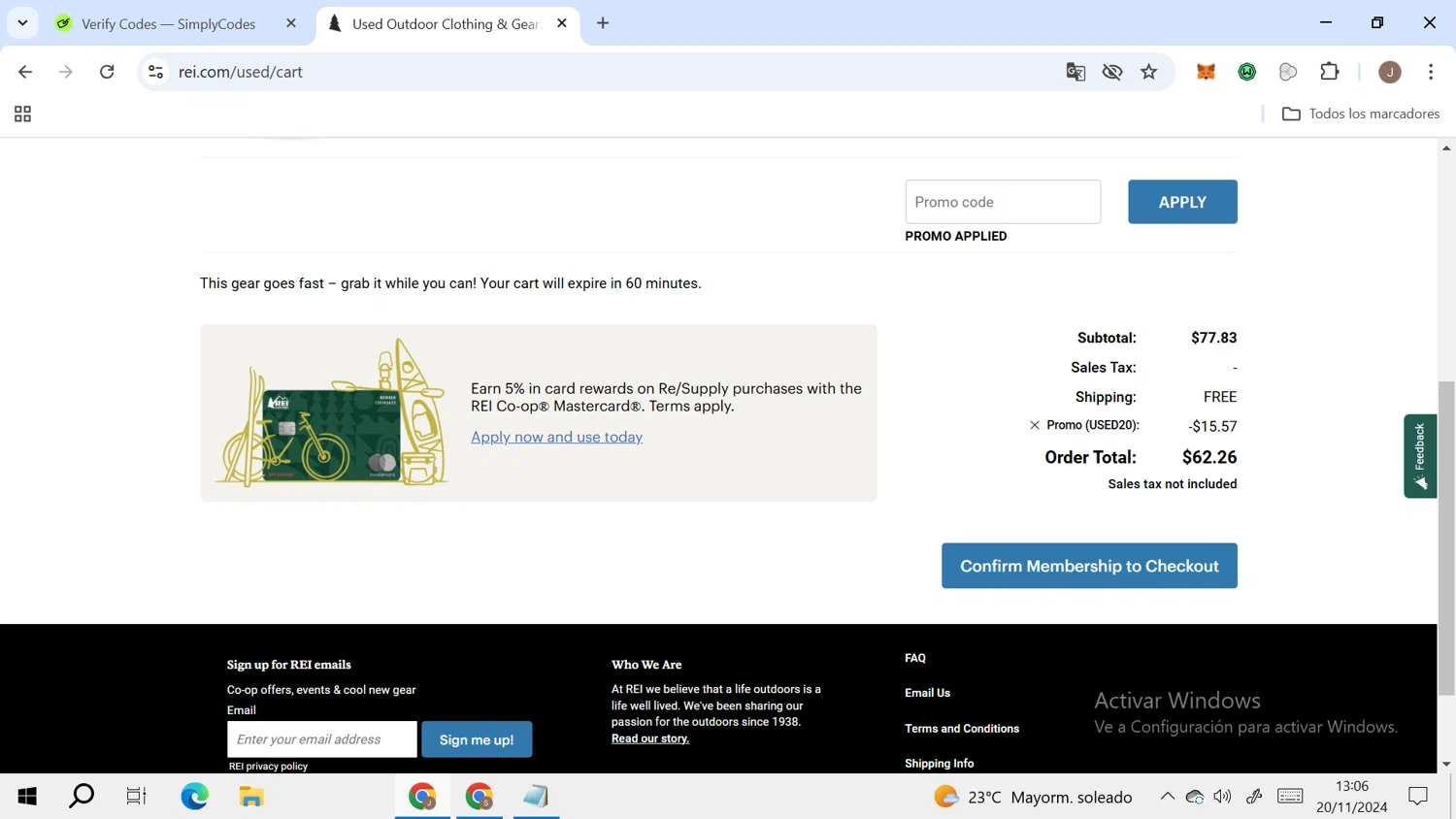Open the grey round extension icon beside puzzle piece
This screenshot has height=819, width=1456.
click(x=1288, y=72)
